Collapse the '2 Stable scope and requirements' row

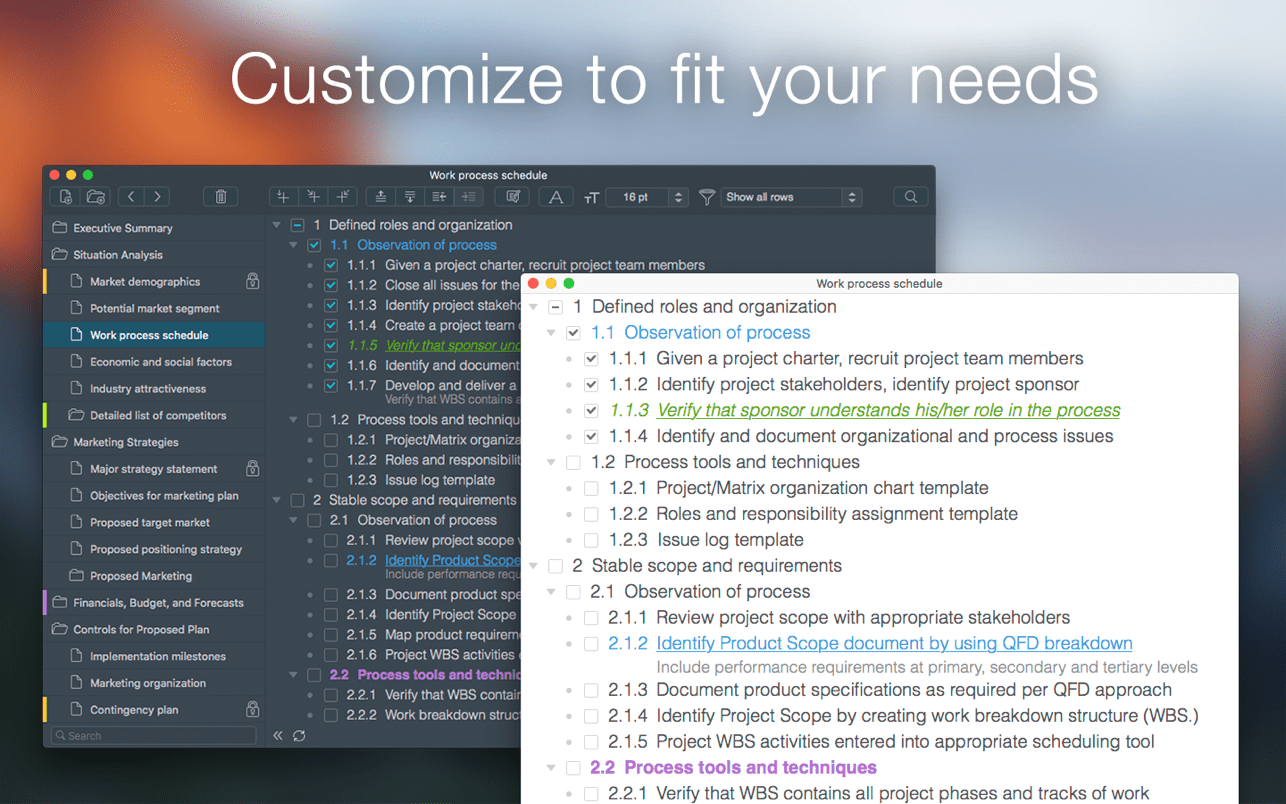pos(534,566)
